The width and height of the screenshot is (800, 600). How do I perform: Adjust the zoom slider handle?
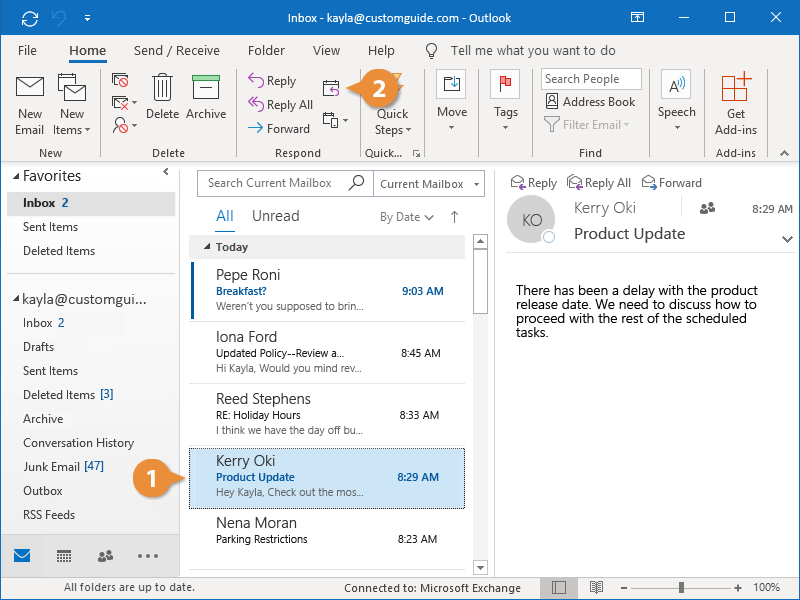[x=681, y=588]
